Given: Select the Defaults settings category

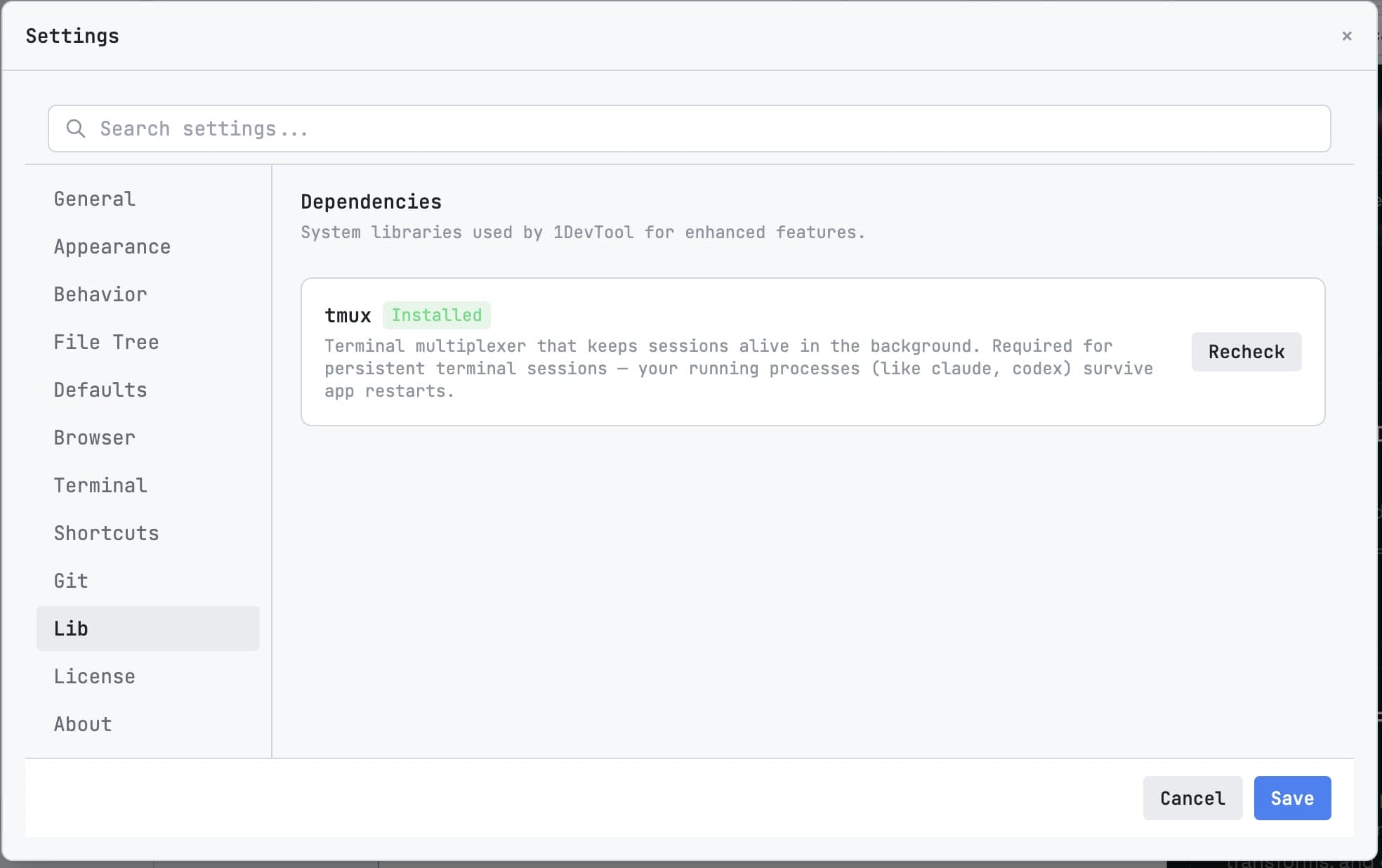Looking at the screenshot, I should [x=100, y=390].
